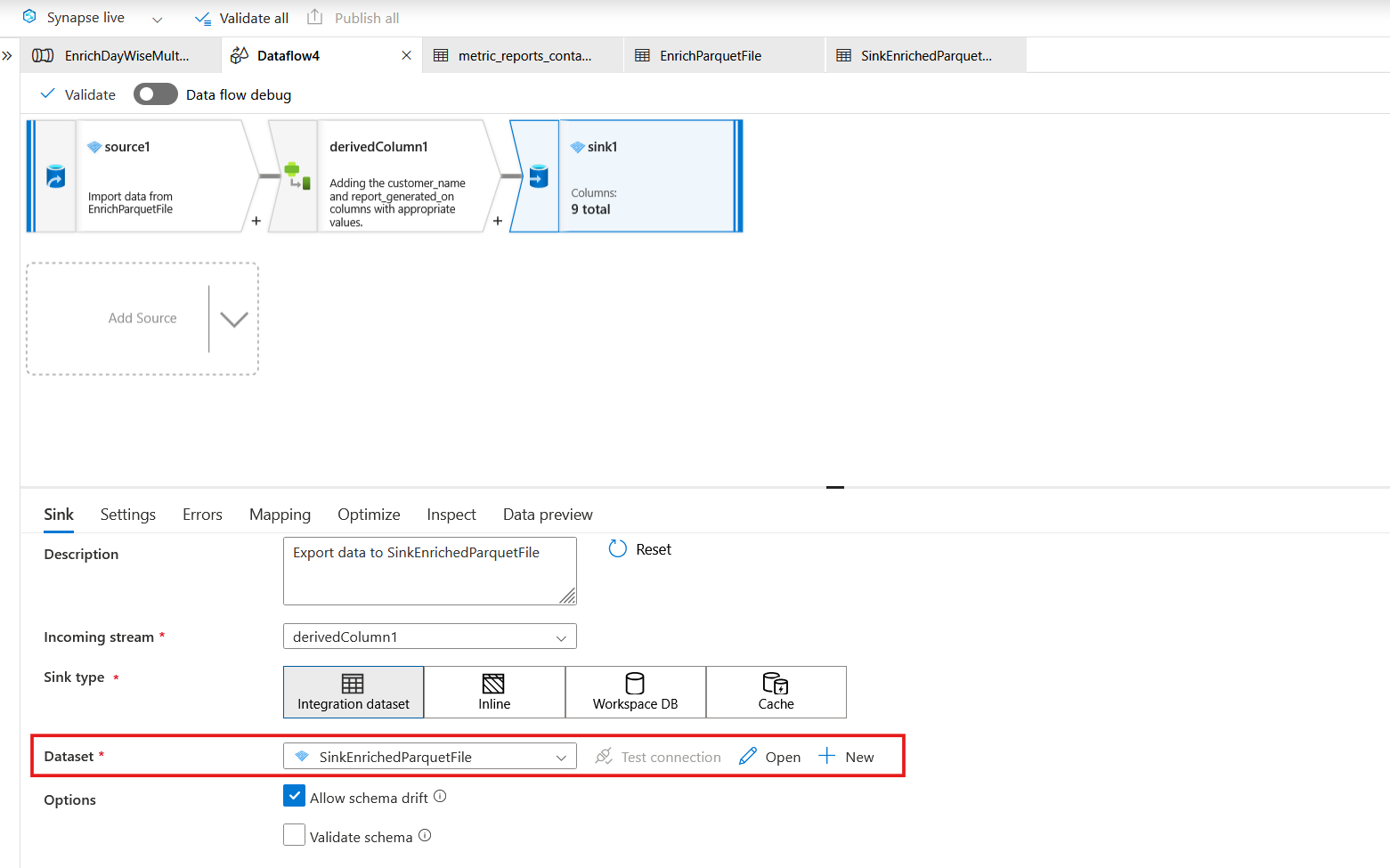
Task: Click inside the Description text box
Action: point(429,570)
